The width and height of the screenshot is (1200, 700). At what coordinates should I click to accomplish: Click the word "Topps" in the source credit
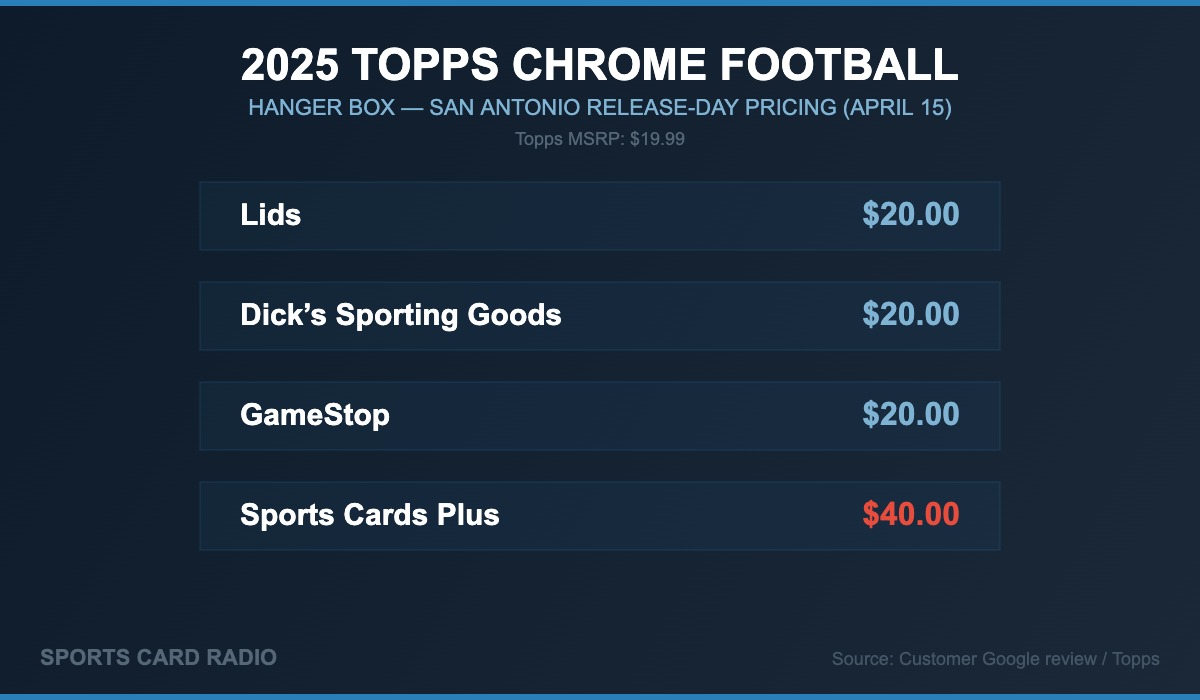1135,659
